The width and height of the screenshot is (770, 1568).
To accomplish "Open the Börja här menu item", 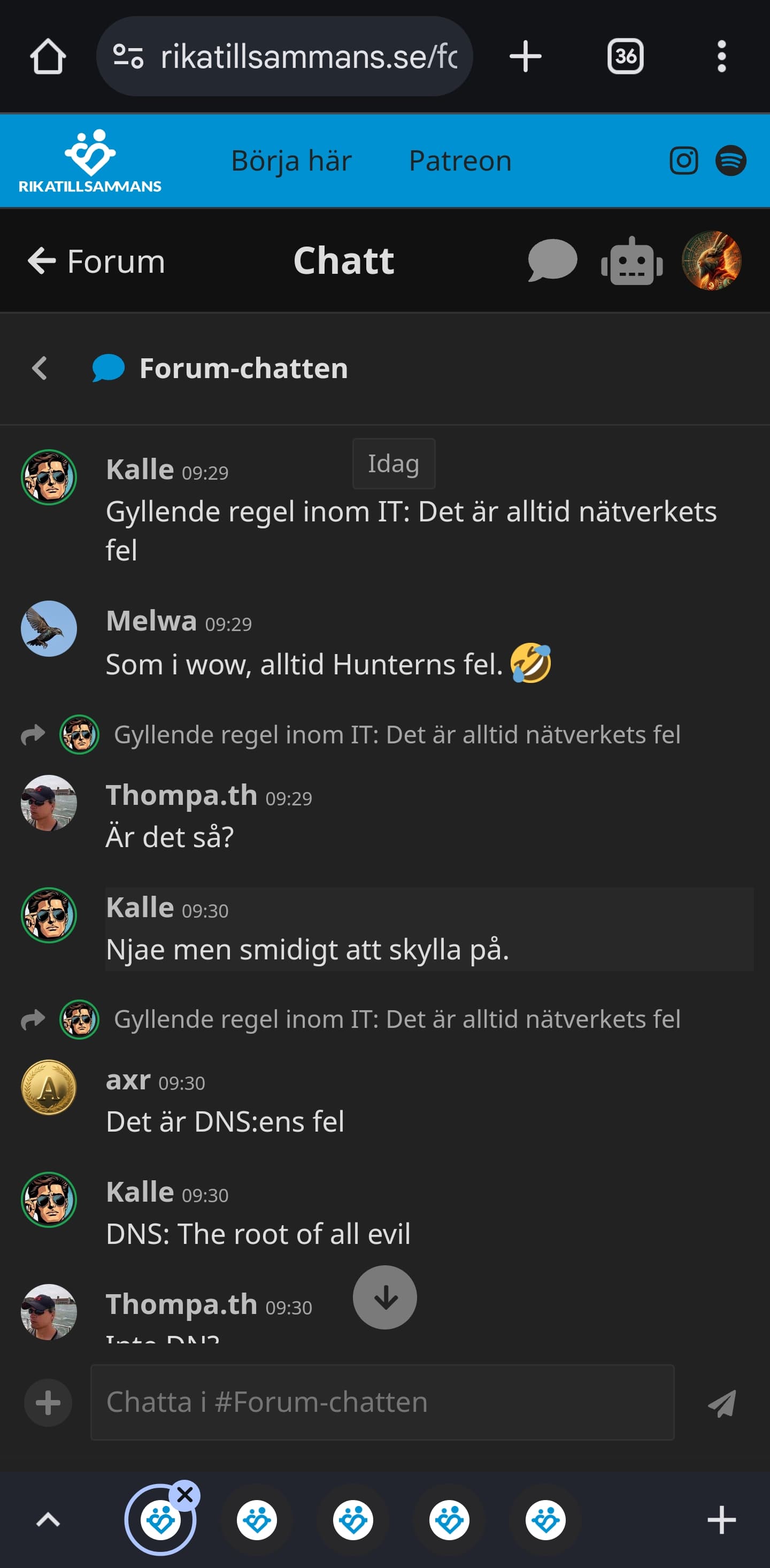I will (291, 160).
